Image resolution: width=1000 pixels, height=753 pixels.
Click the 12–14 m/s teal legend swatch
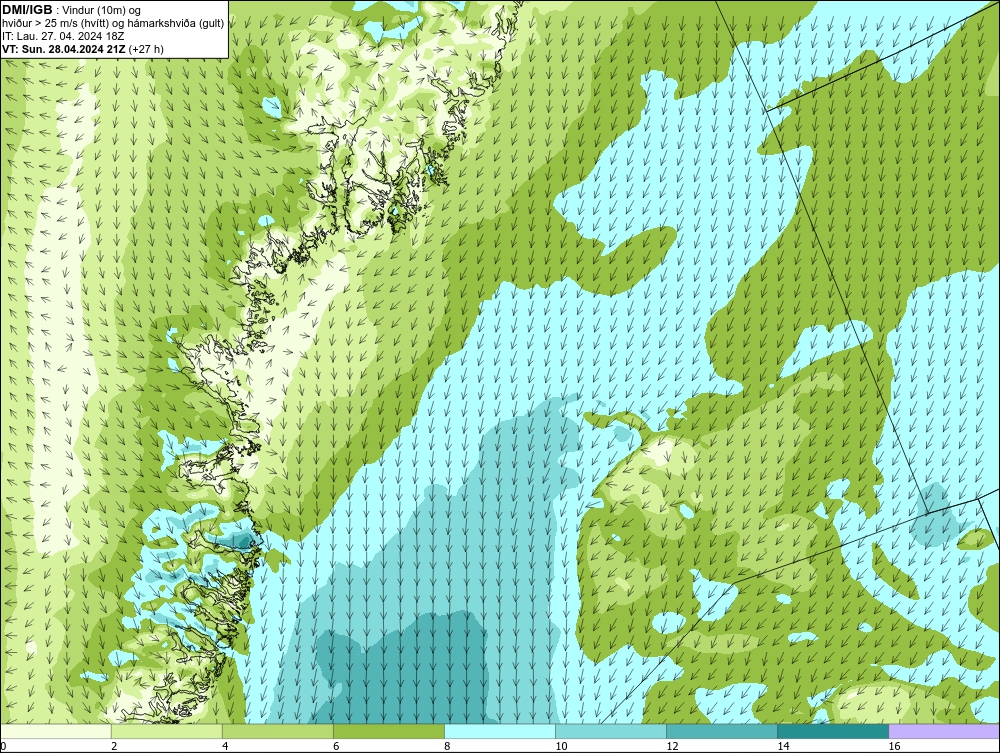(x=722, y=731)
